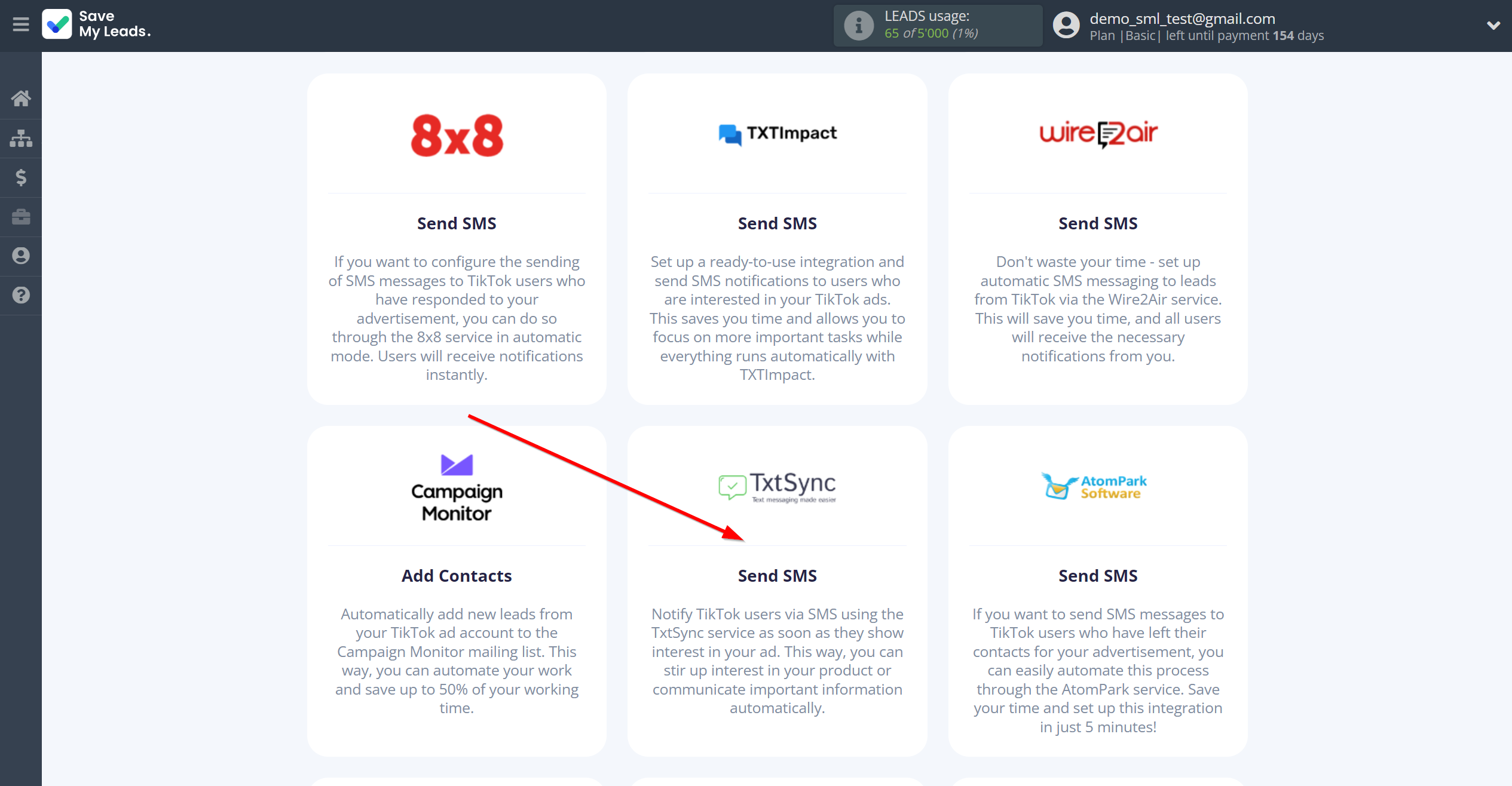Click Send SMS under 8x8
Viewport: 1512px width, 786px height.
pyautogui.click(x=457, y=223)
